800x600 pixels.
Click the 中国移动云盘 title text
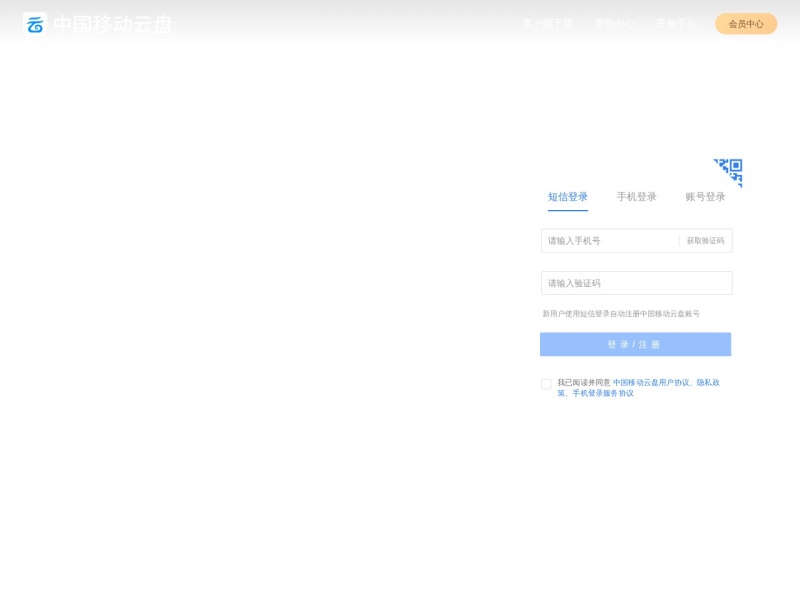click(113, 24)
